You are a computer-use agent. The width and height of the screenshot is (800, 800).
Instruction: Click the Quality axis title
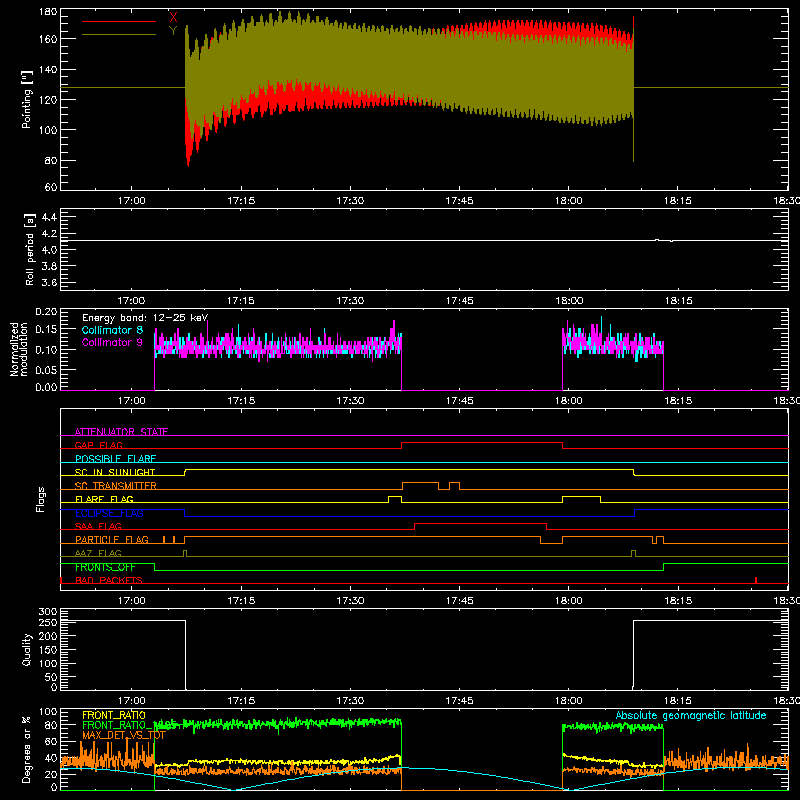click(x=27, y=649)
